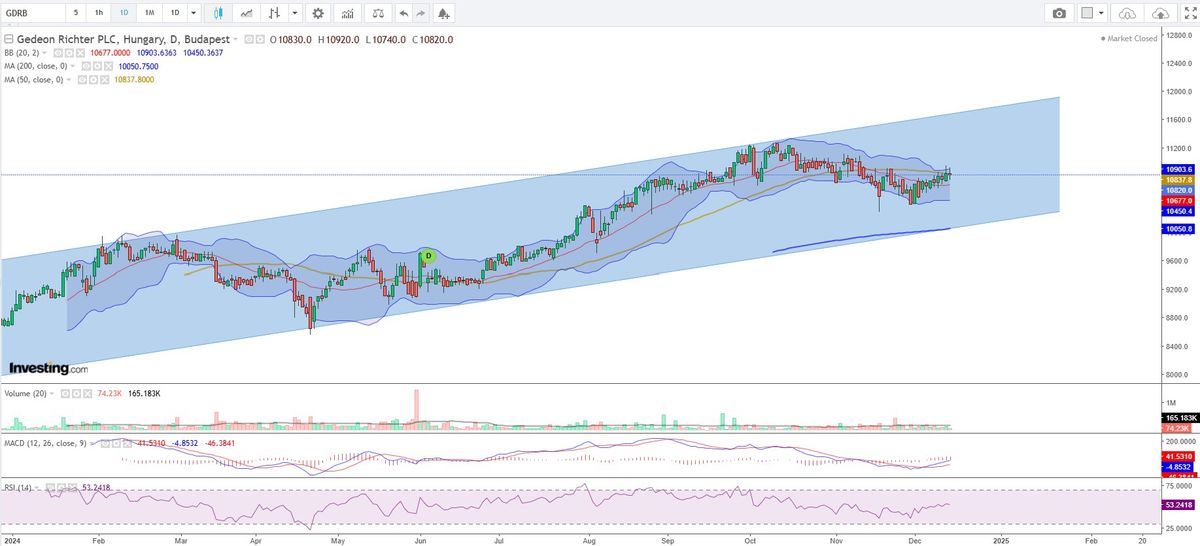Open the chart type dropdown arrow

[x=294, y=13]
